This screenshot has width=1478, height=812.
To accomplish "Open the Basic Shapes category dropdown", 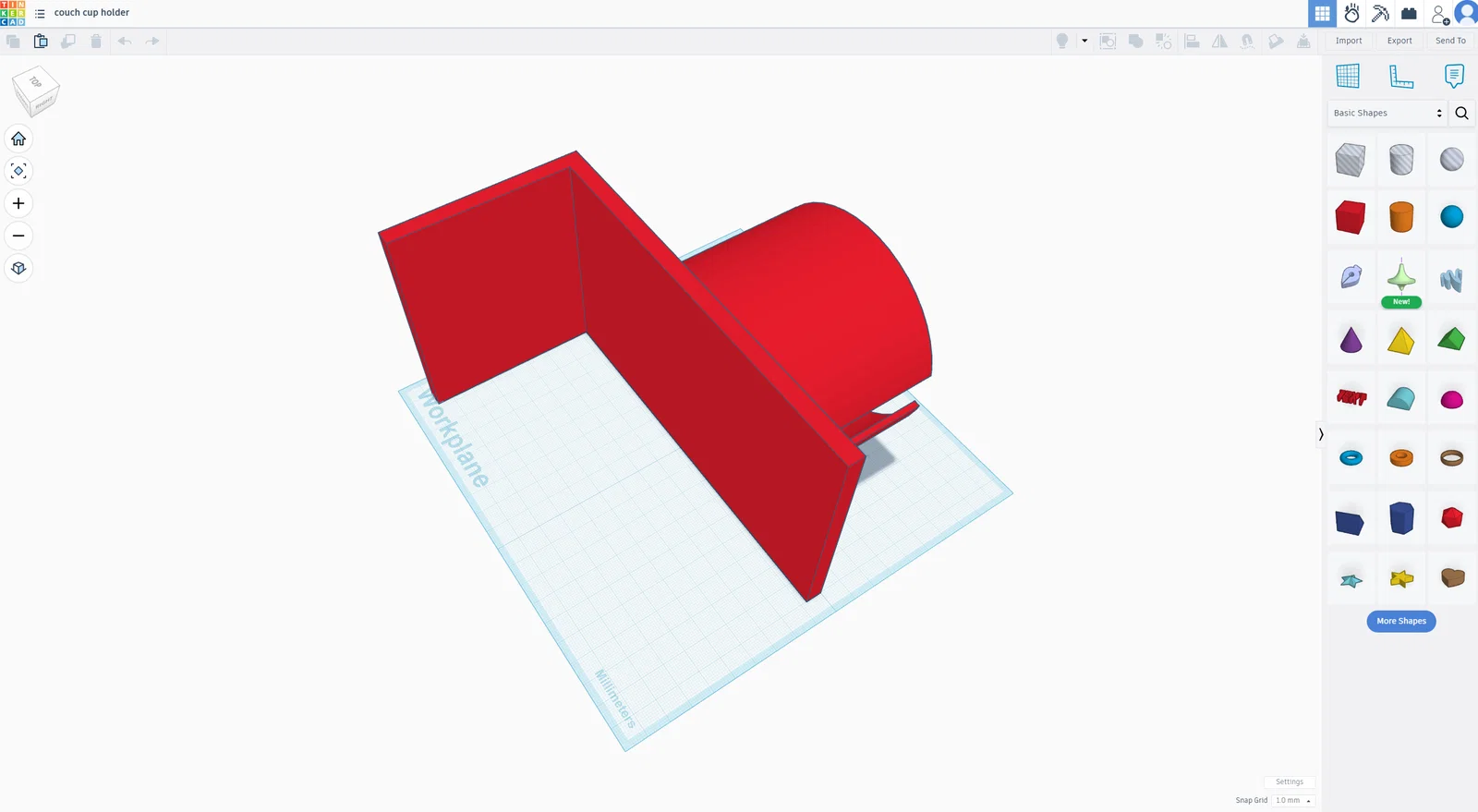I will point(1387,113).
